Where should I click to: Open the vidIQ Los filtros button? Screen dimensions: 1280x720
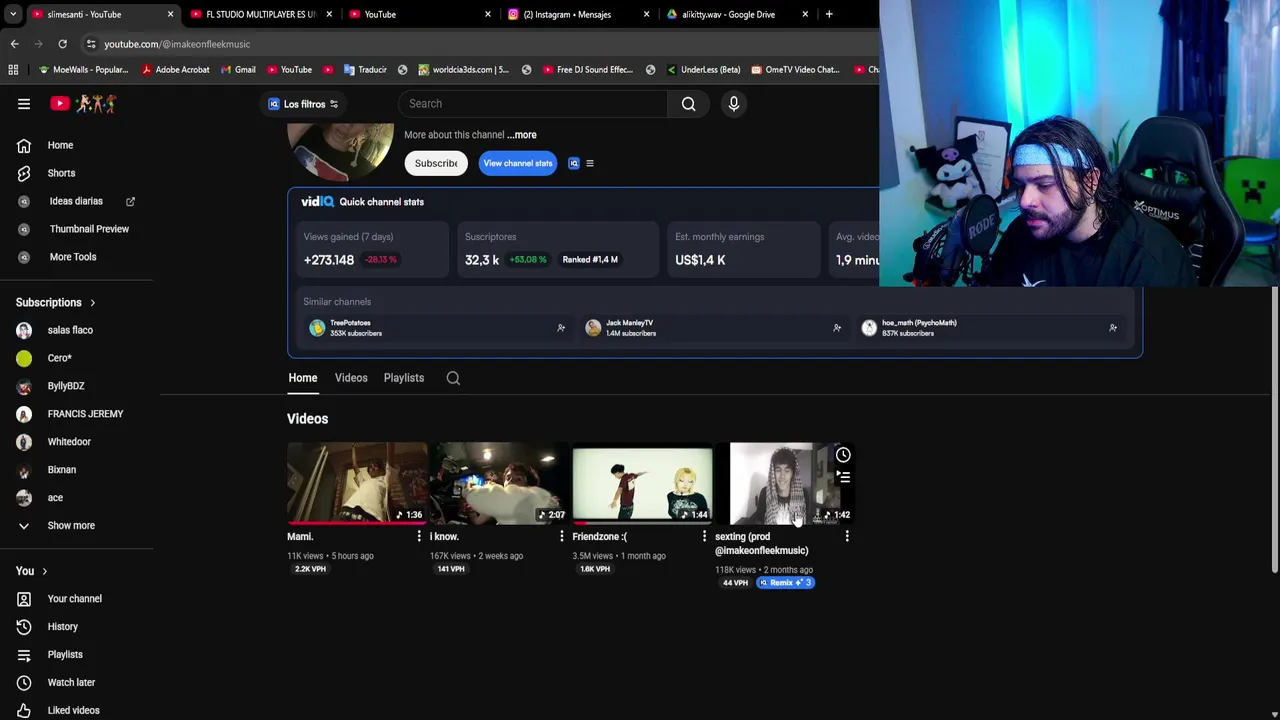[x=304, y=104]
